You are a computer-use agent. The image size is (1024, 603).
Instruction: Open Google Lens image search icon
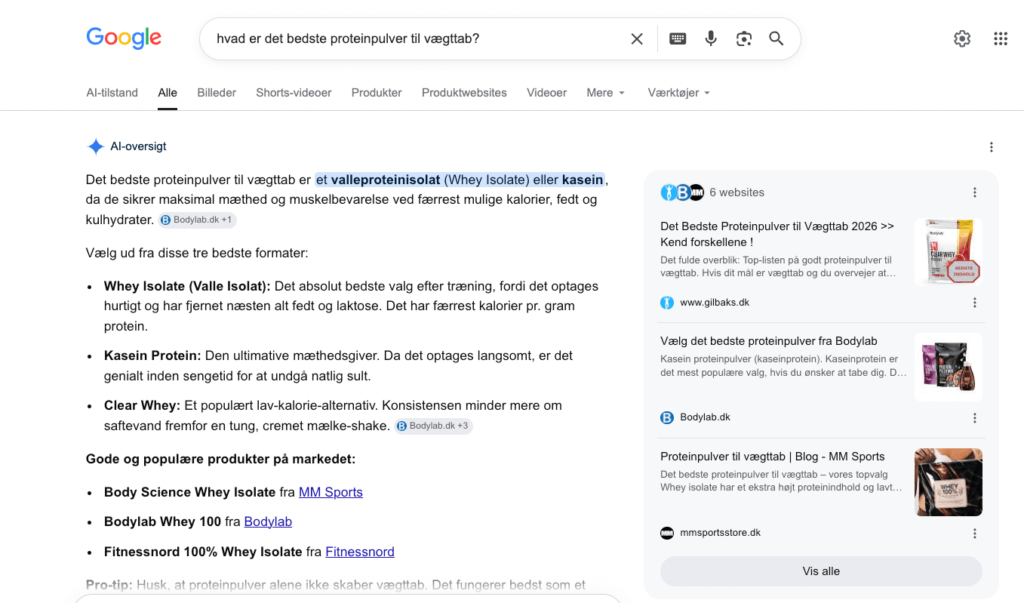pyautogui.click(x=743, y=39)
